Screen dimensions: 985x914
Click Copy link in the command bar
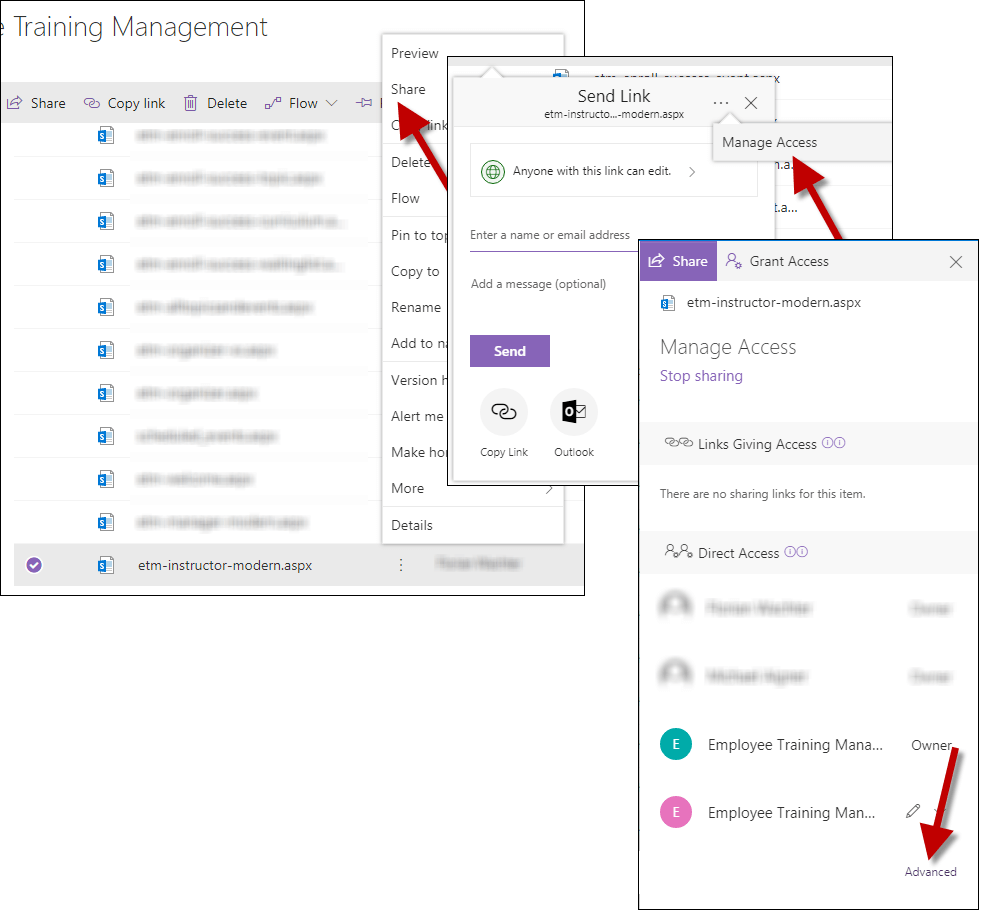coord(124,103)
